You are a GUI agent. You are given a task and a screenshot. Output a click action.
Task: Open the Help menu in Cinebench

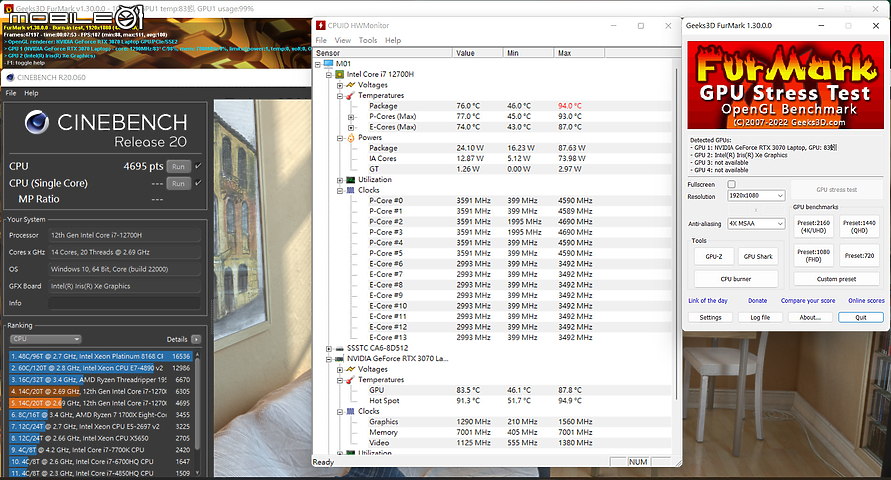coord(31,93)
